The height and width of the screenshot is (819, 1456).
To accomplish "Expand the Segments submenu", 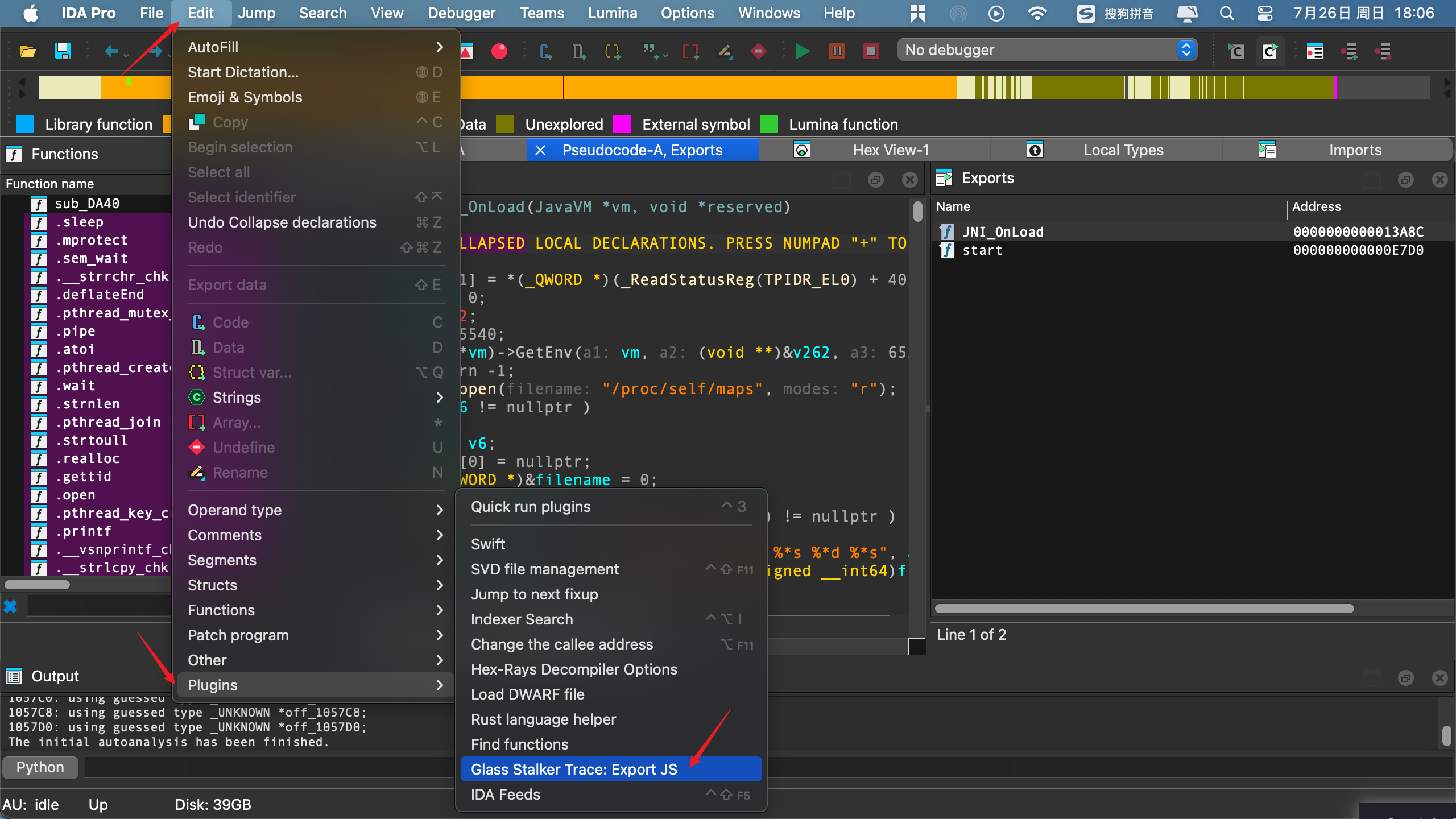I will (316, 560).
